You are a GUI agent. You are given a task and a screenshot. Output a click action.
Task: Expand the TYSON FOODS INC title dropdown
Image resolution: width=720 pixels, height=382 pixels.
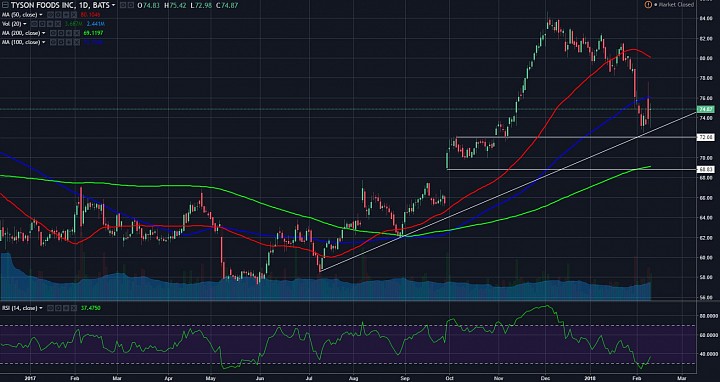pyautogui.click(x=113, y=6)
